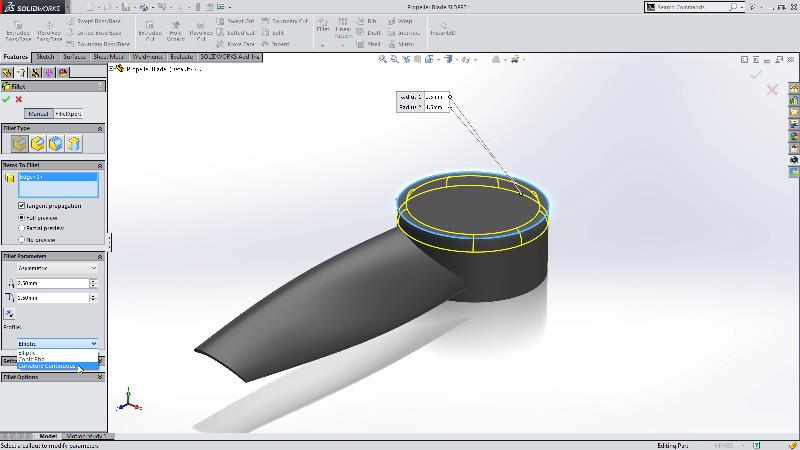Select the Face Fillet type icon

click(x=56, y=144)
